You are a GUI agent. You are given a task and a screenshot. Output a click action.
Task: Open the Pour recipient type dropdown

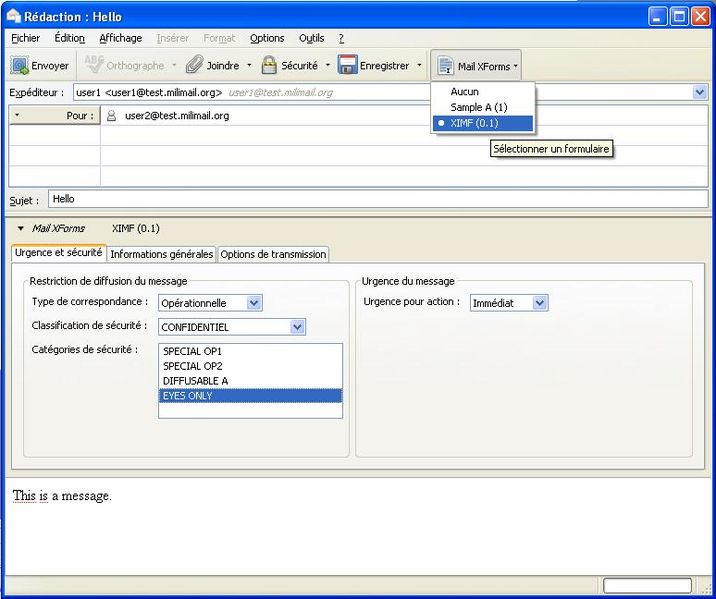click(55, 116)
